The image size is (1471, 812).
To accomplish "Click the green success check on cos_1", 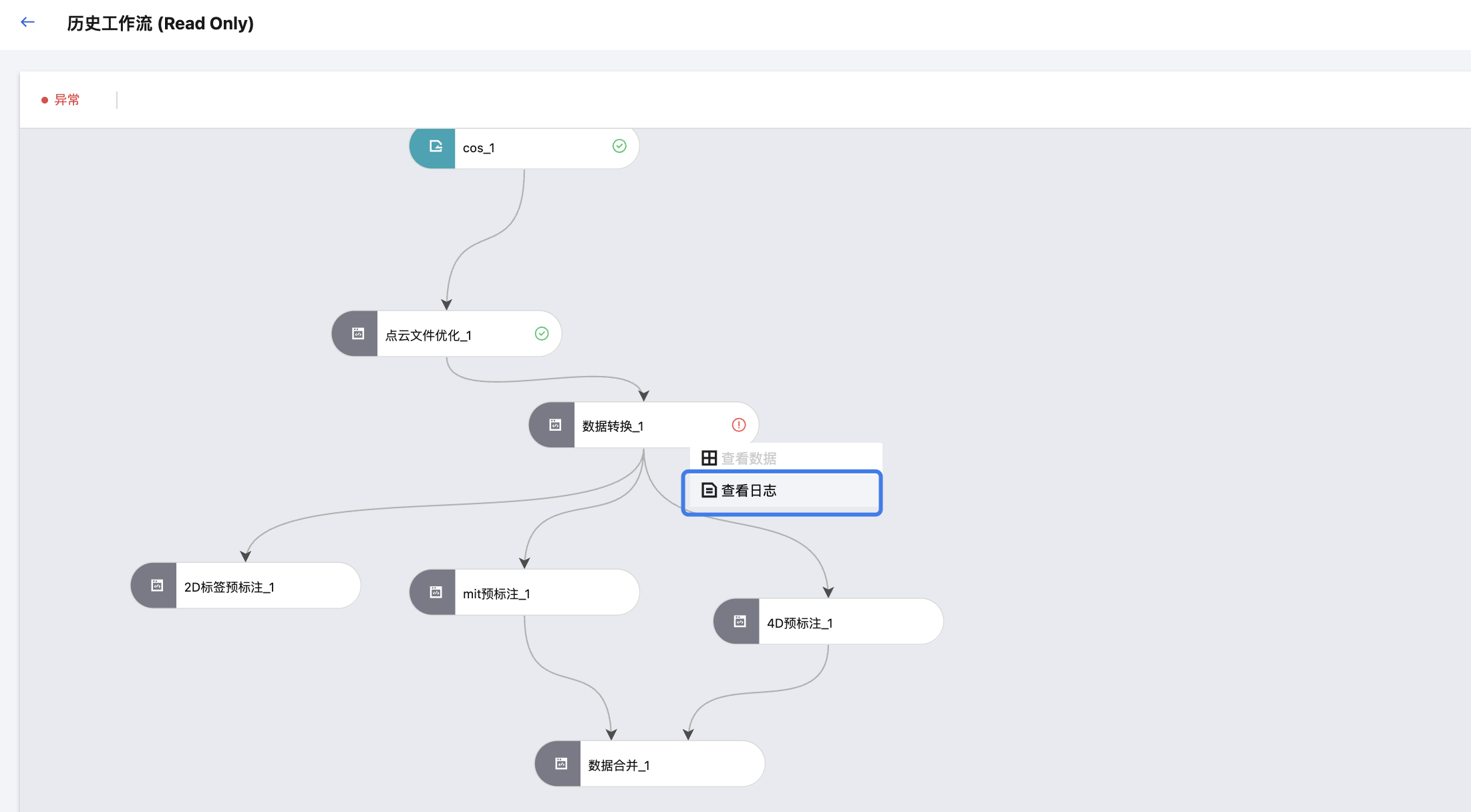I will tap(619, 146).
